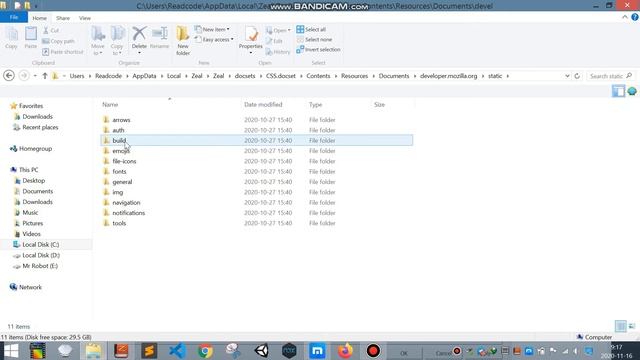This screenshot has width=640, height=360.
Task: Open the File menu
Action: click(x=14, y=17)
